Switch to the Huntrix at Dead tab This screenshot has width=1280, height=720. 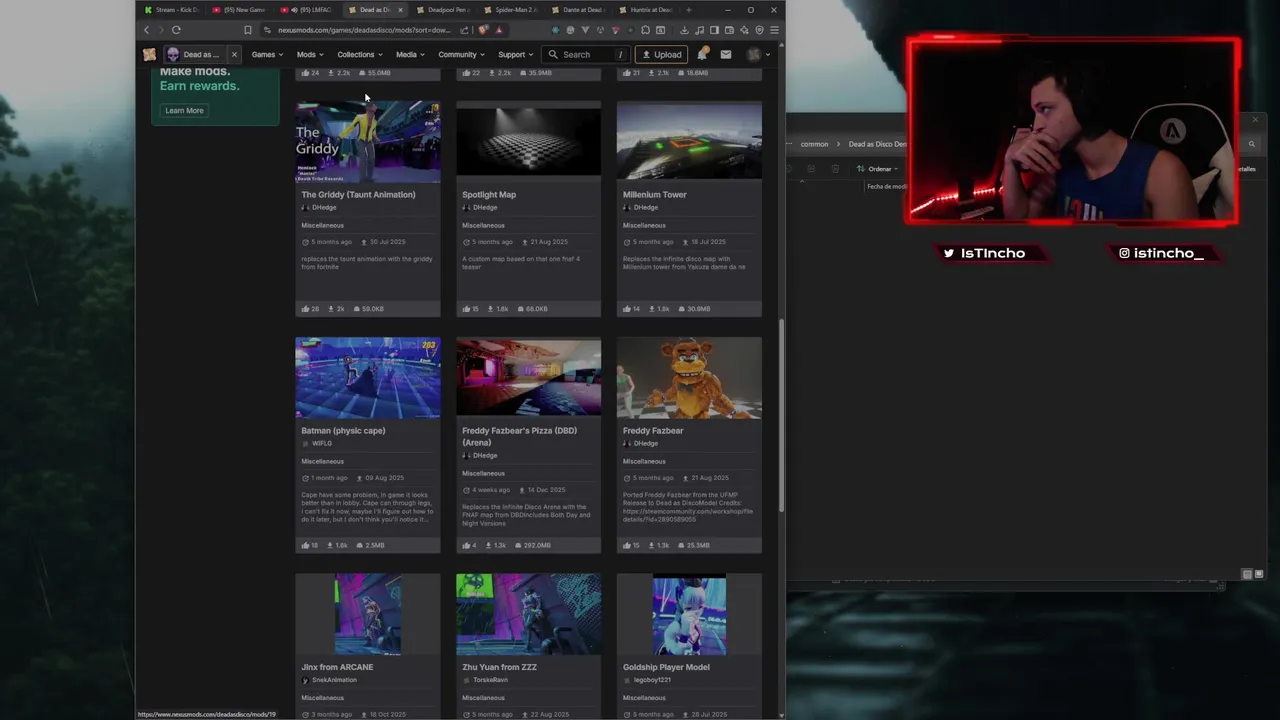point(648,10)
